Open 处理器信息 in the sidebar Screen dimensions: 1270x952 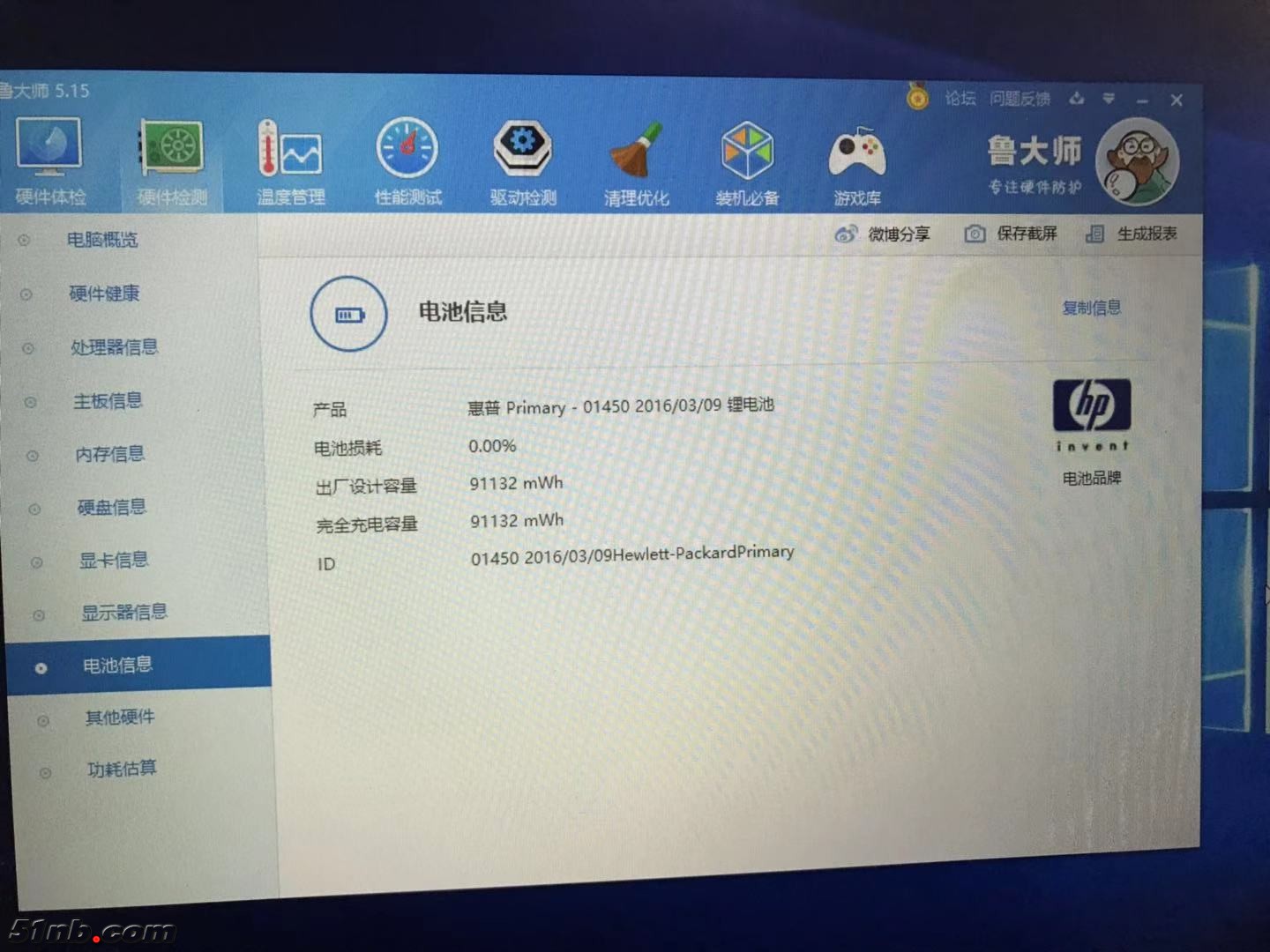(114, 347)
